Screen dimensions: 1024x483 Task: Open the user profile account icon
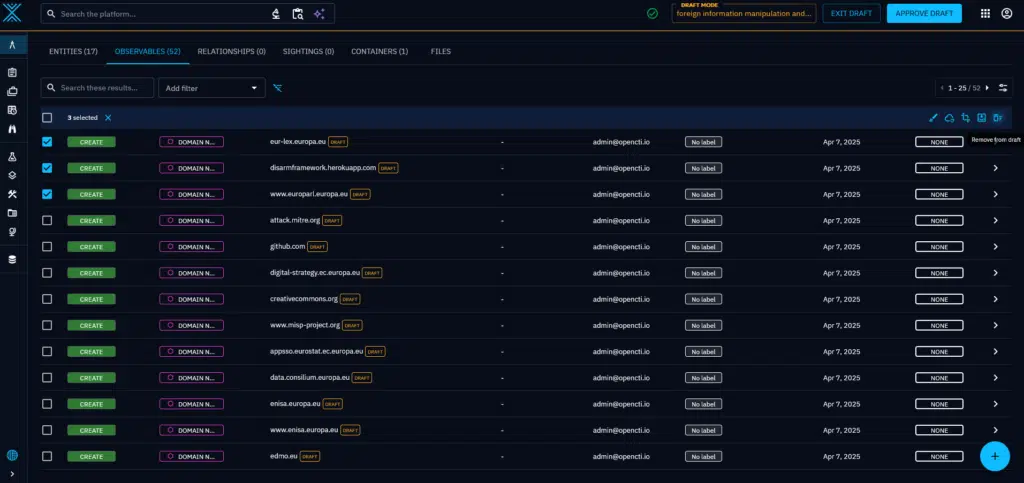click(x=1006, y=14)
